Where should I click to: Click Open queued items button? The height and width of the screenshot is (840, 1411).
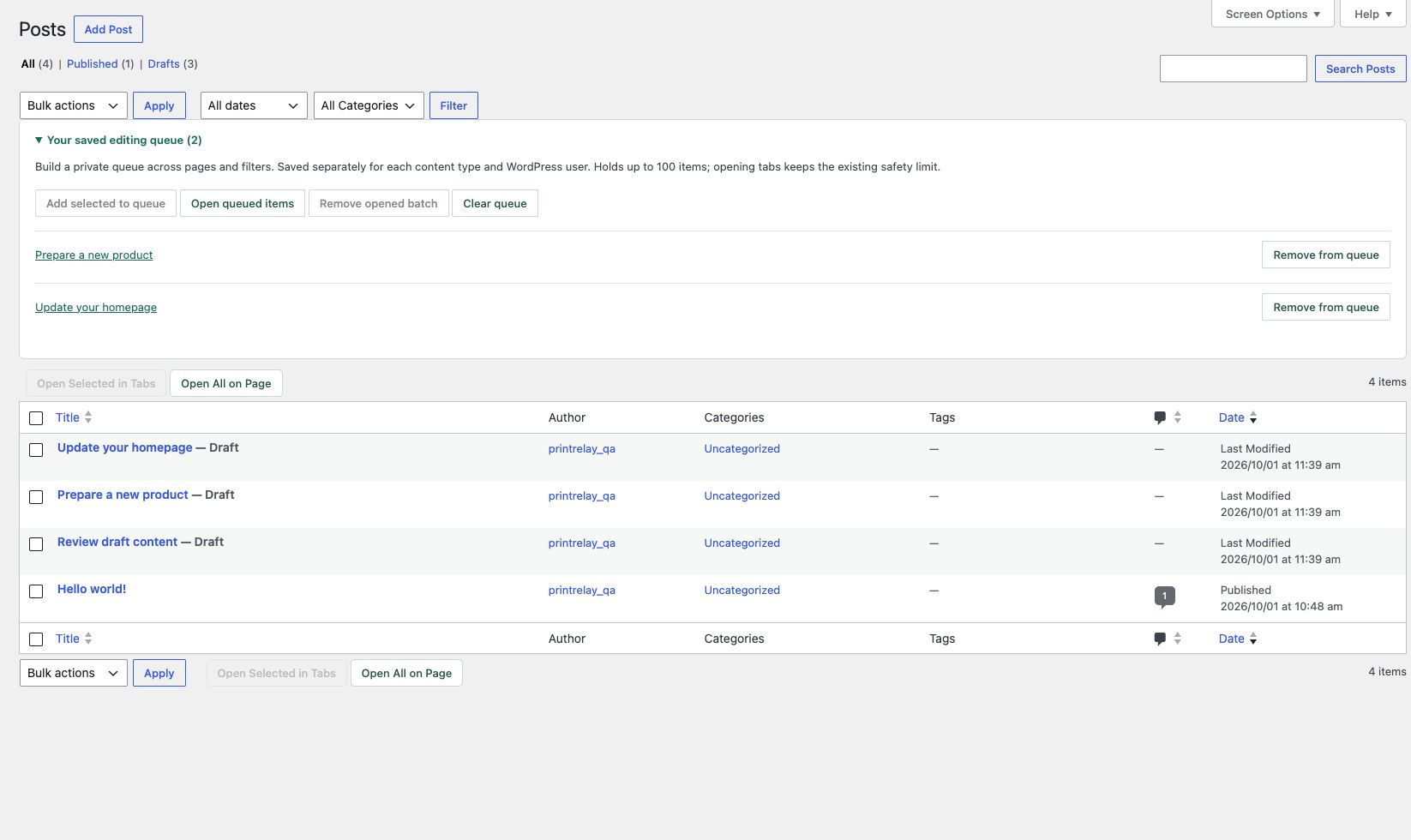click(243, 203)
